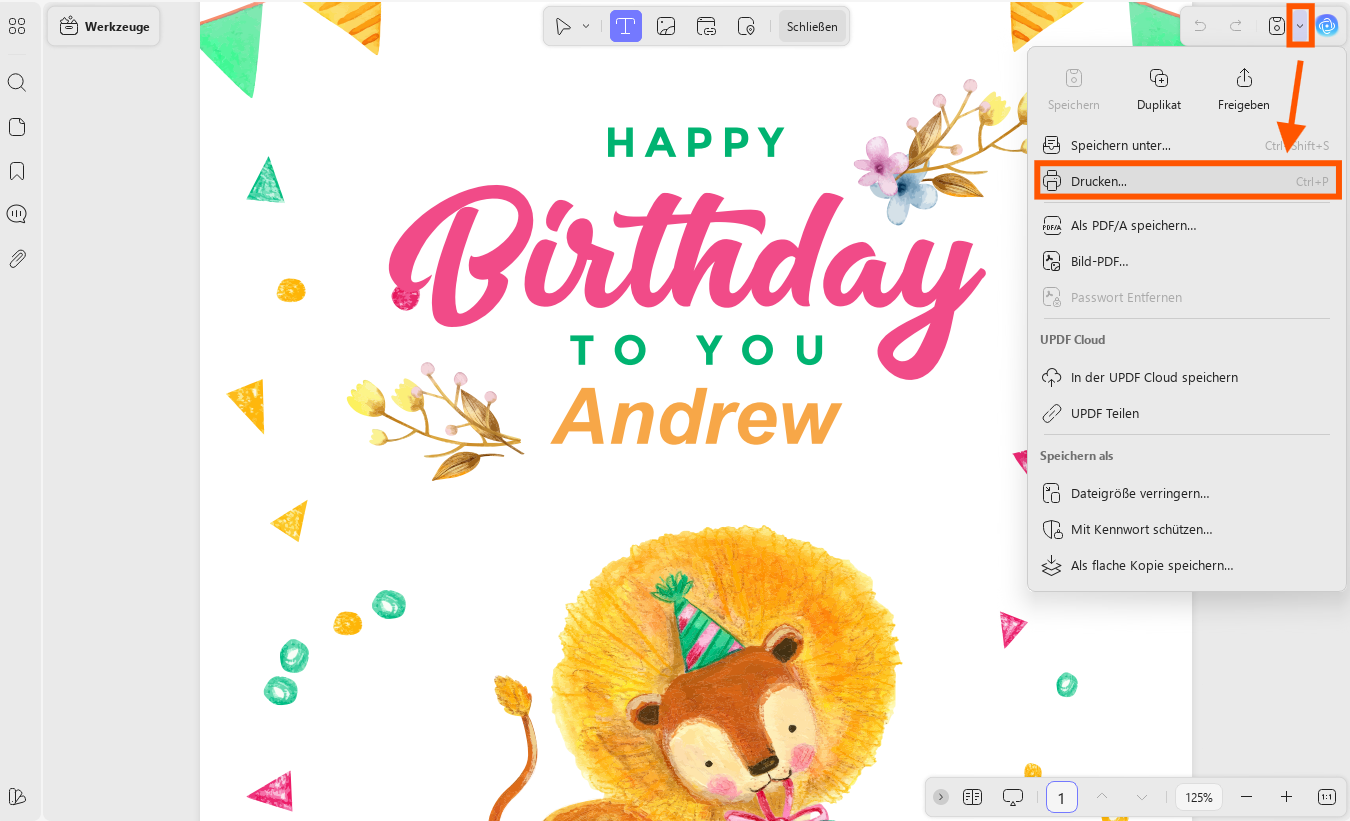Expand the select tool dropdown arrow
The height and width of the screenshot is (821, 1350).
pos(586,27)
